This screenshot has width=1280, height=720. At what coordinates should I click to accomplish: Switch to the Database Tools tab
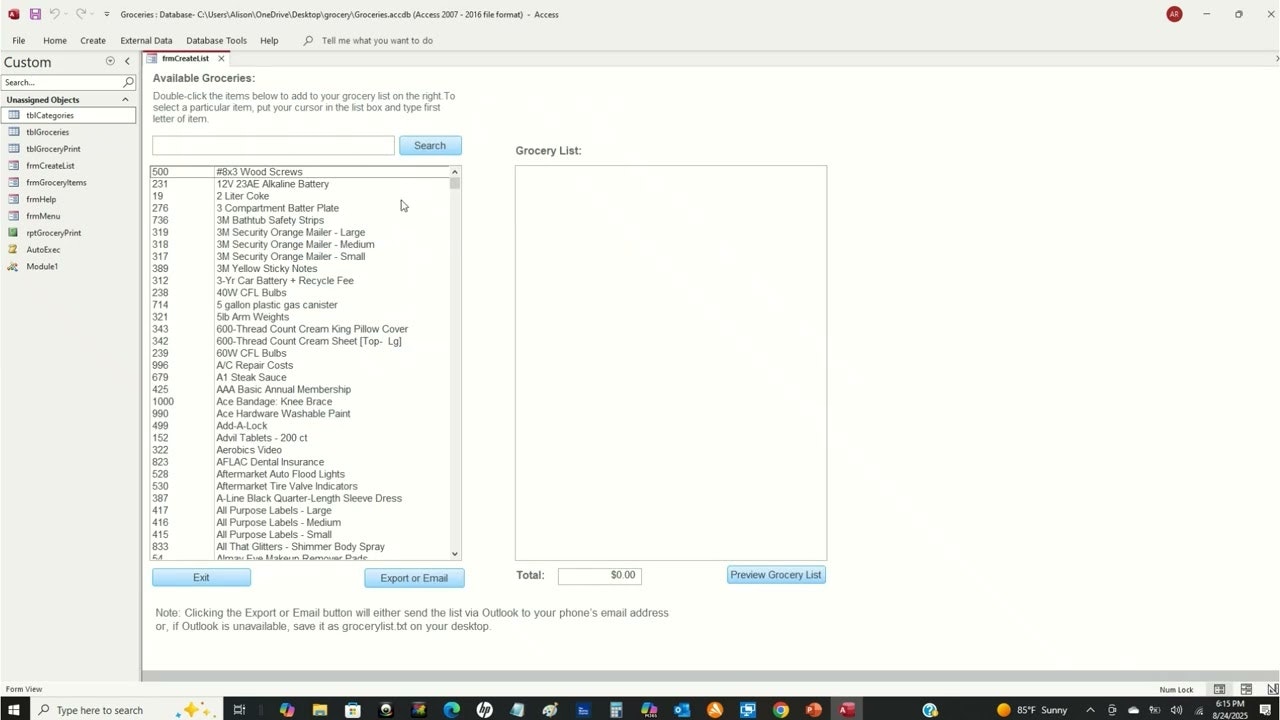pos(216,40)
